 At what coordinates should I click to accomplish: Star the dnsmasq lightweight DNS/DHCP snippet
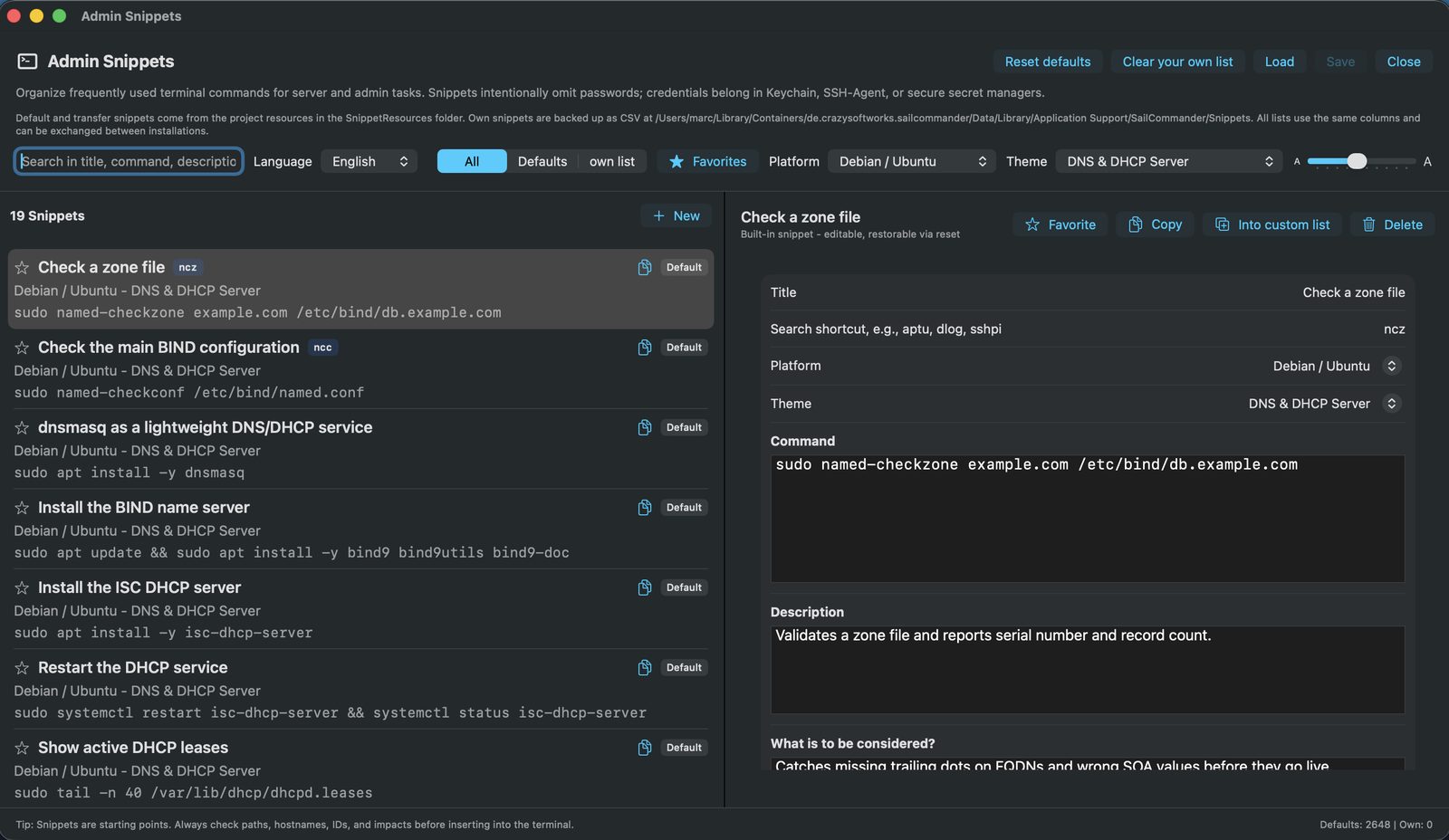pos(22,427)
